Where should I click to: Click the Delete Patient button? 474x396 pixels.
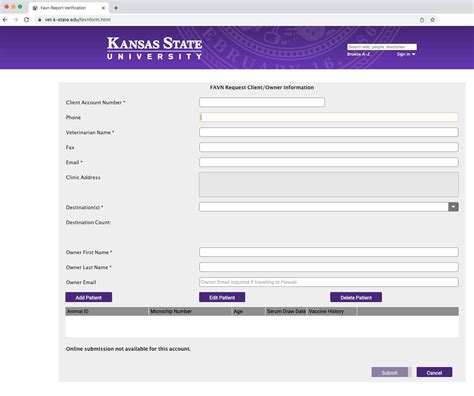pos(356,297)
